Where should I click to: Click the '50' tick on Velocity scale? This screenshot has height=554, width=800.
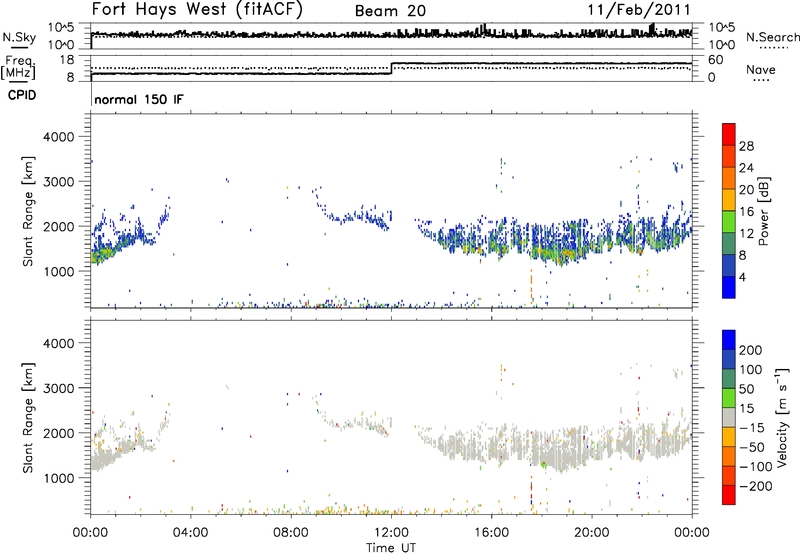[x=746, y=389]
